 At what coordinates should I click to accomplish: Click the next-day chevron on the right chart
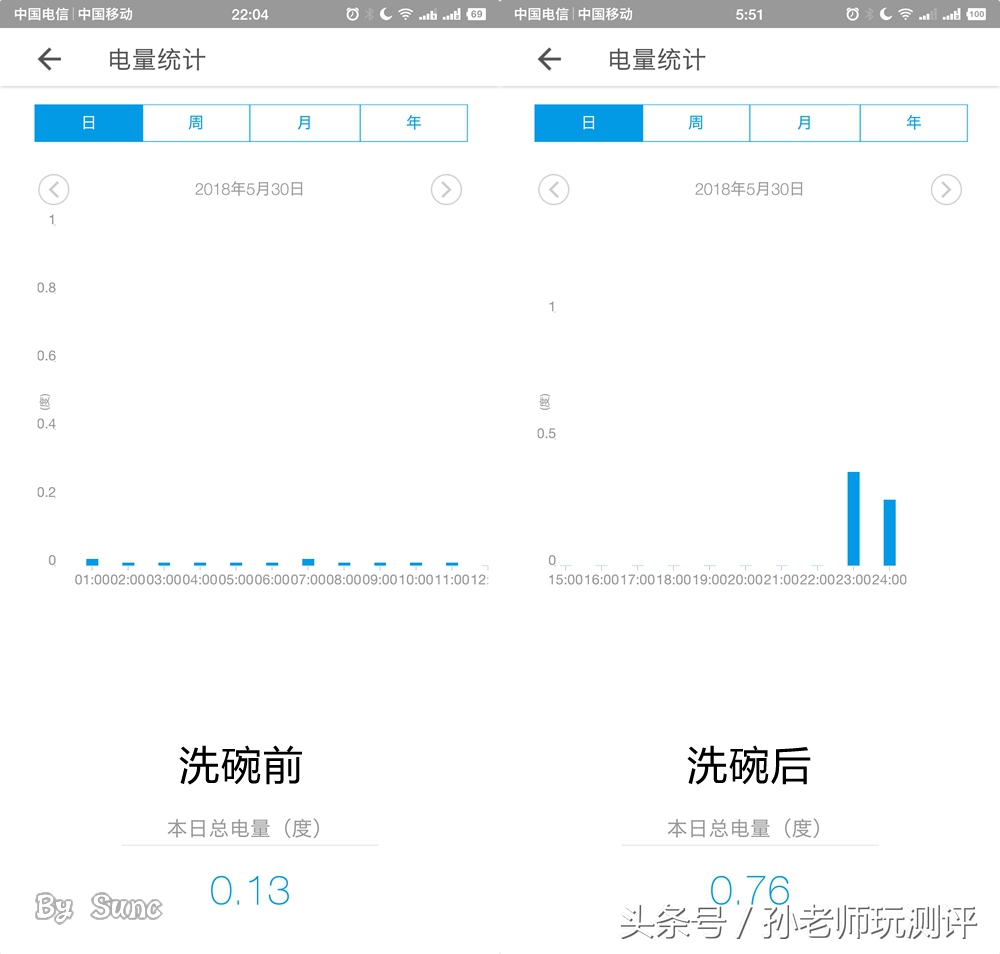click(x=946, y=189)
